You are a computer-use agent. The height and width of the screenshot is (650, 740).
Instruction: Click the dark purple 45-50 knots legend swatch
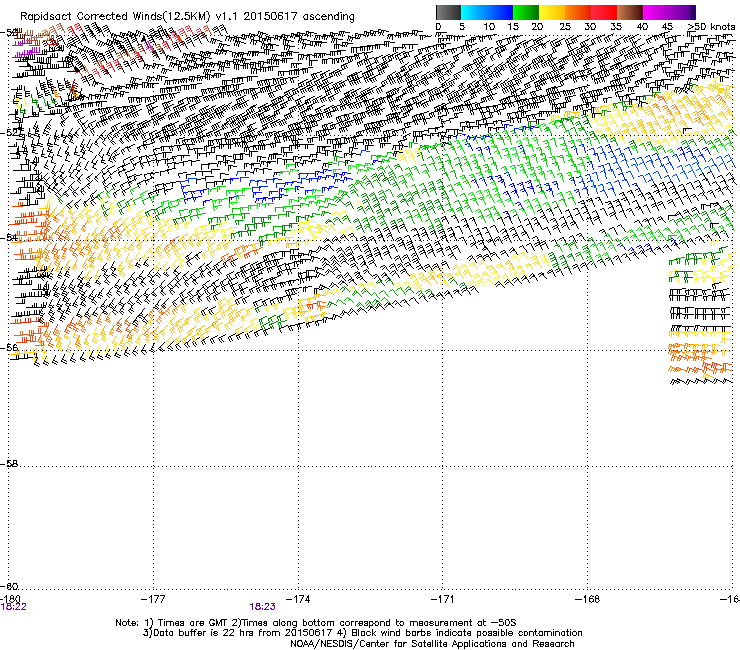click(x=682, y=12)
